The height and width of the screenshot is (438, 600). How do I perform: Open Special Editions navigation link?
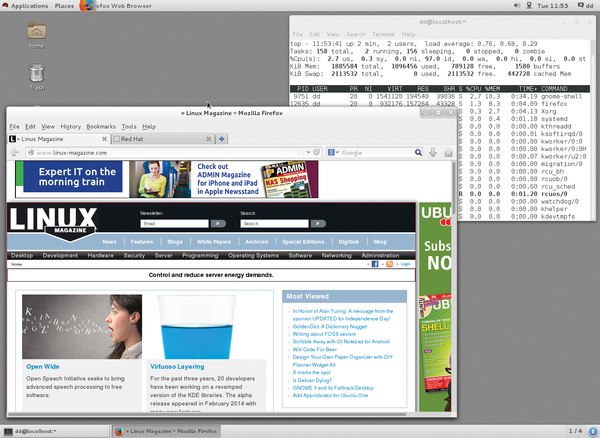(303, 242)
